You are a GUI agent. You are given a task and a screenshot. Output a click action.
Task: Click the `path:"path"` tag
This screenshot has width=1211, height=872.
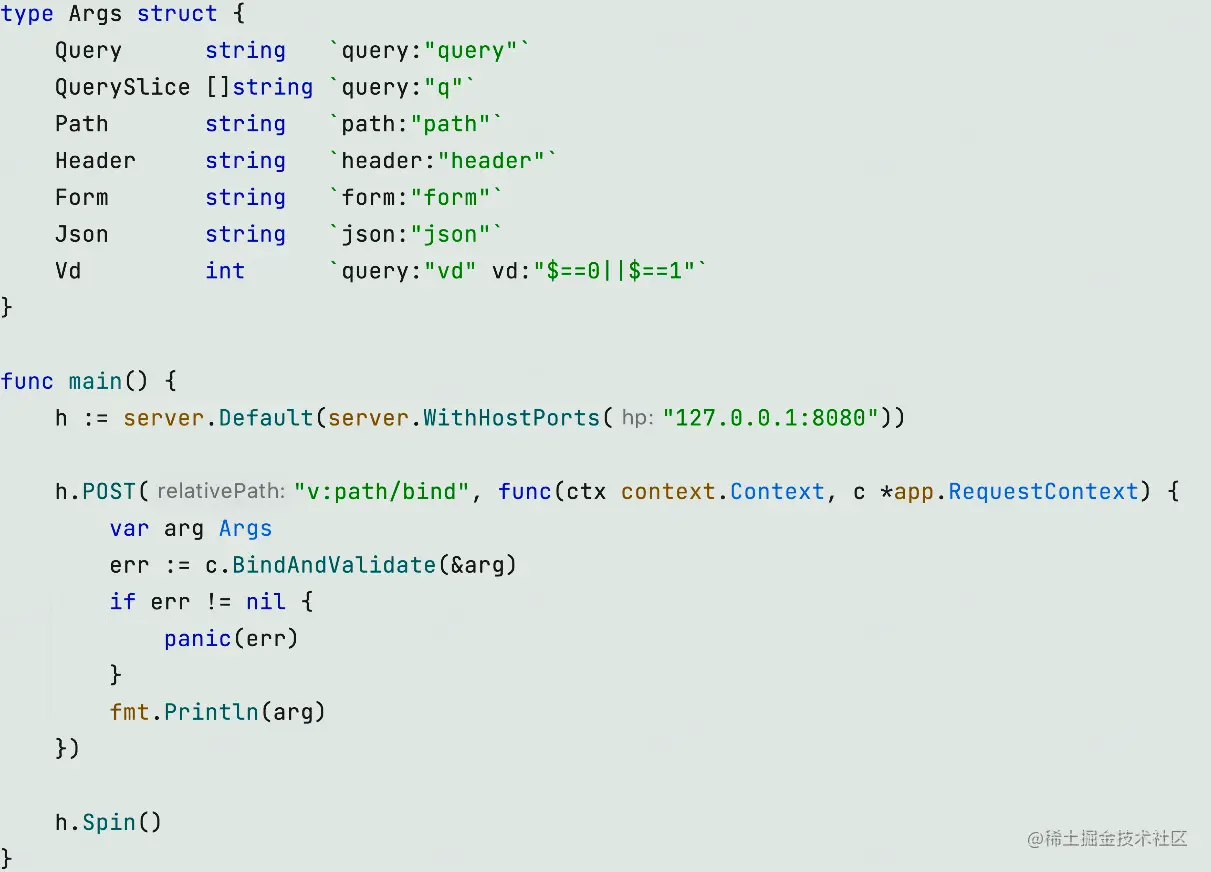[x=416, y=124]
